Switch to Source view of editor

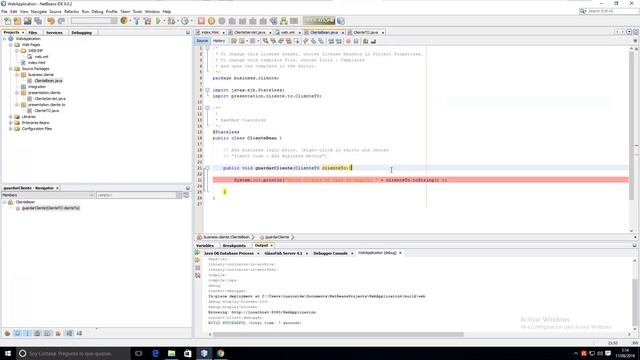(x=202, y=41)
